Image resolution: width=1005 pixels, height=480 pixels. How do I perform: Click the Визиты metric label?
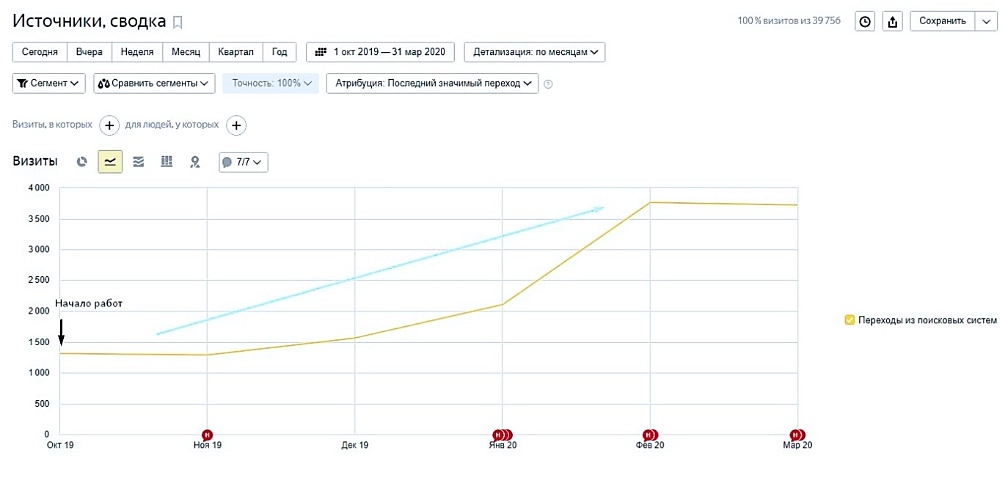[x=35, y=161]
